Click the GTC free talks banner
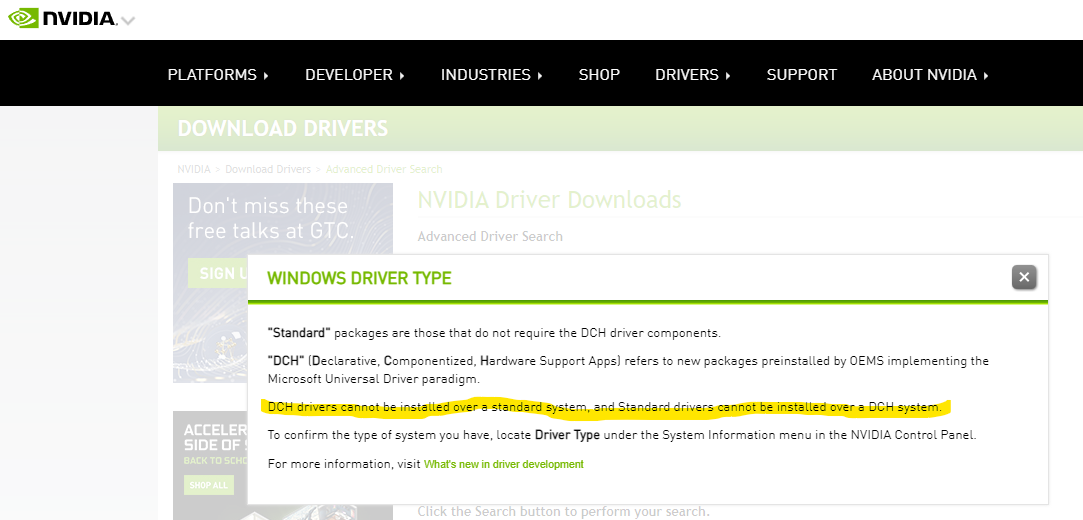This screenshot has width=1083, height=520. click(x=282, y=283)
